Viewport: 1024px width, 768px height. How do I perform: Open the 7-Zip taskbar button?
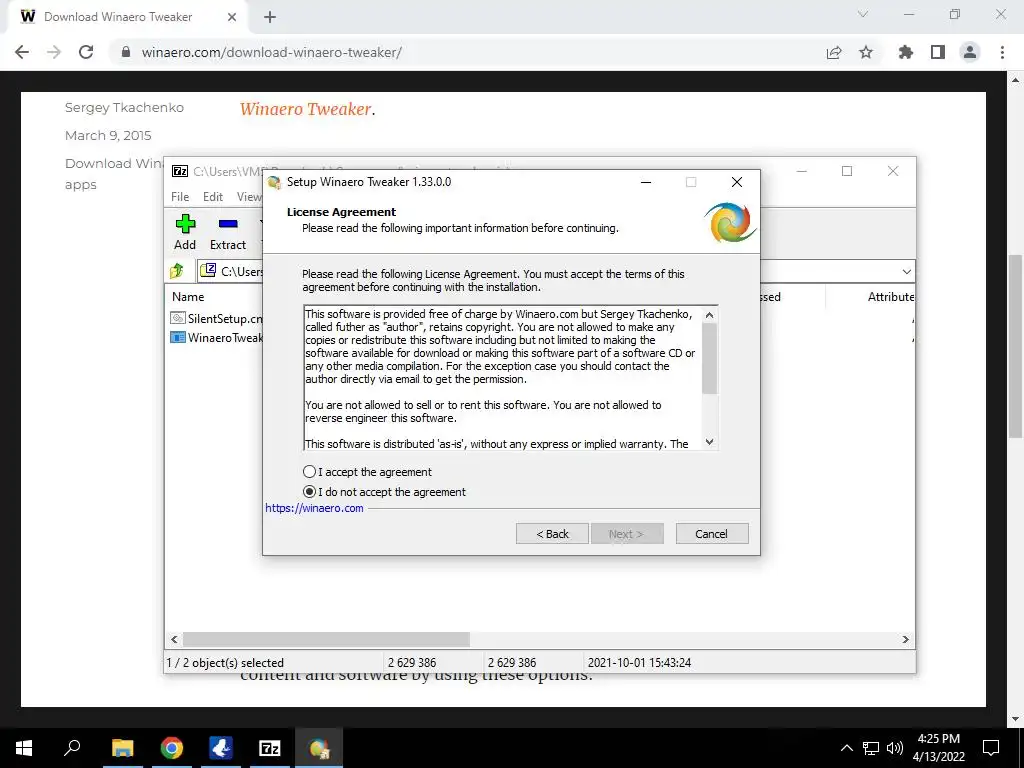coord(270,748)
